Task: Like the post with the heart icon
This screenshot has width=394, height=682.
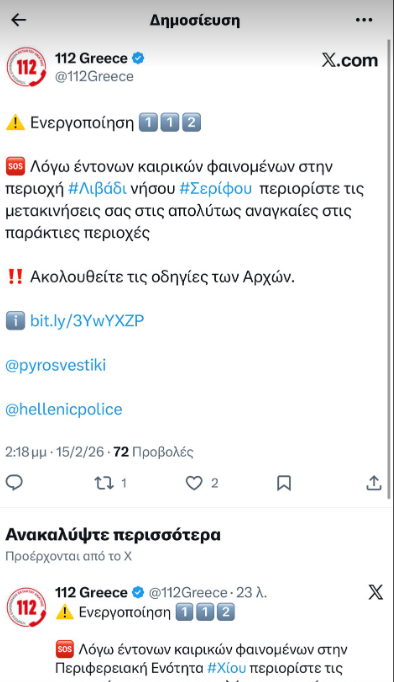Action: (x=194, y=483)
